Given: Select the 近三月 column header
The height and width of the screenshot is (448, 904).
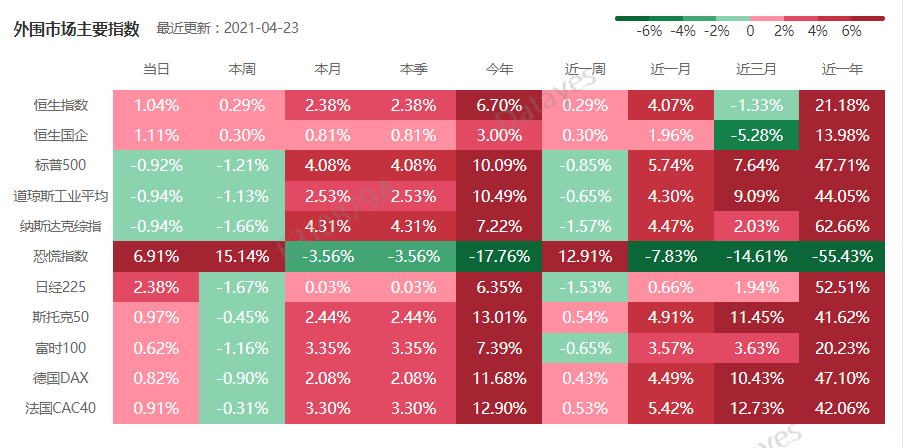Looking at the screenshot, I should tap(756, 70).
